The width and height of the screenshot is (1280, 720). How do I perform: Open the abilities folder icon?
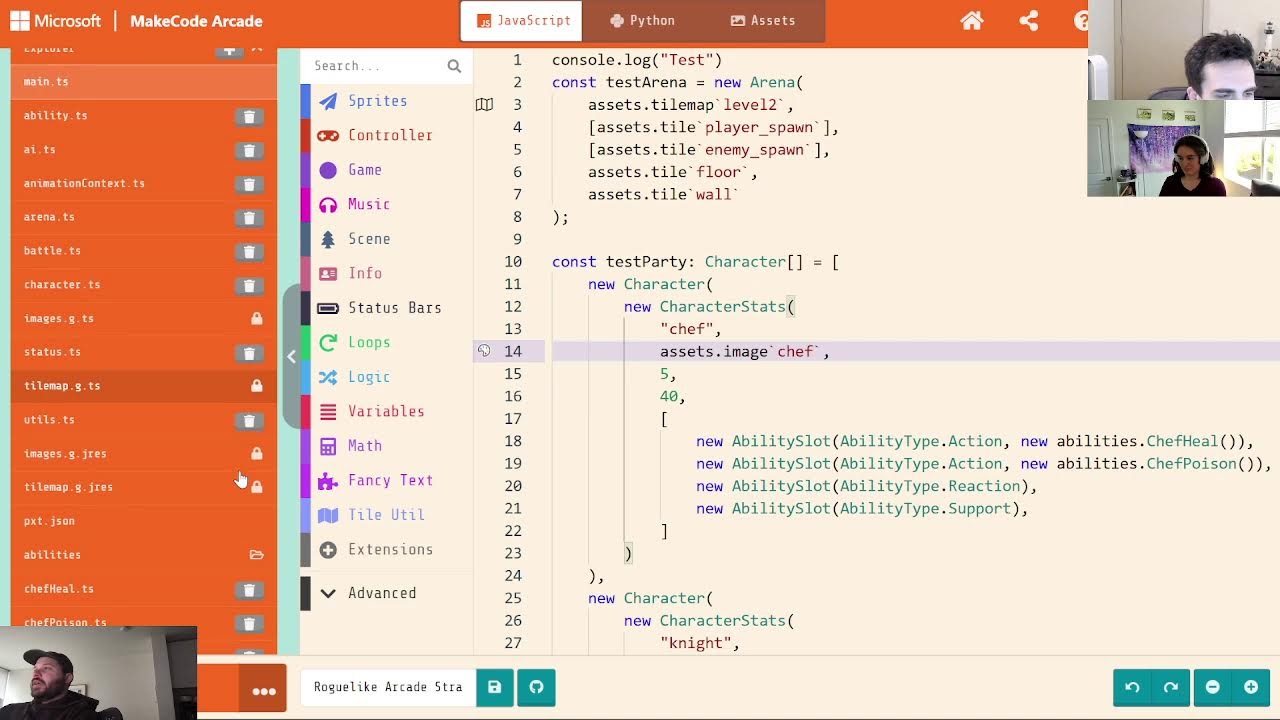coord(257,555)
